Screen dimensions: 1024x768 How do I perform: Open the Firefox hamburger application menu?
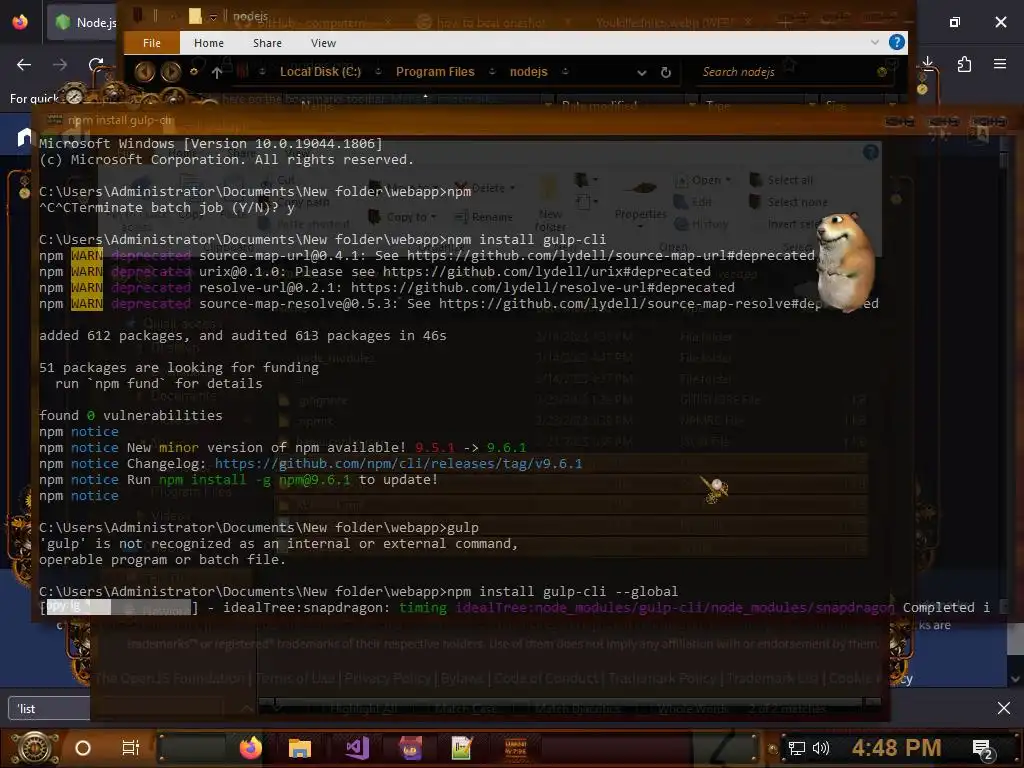click(1000, 64)
